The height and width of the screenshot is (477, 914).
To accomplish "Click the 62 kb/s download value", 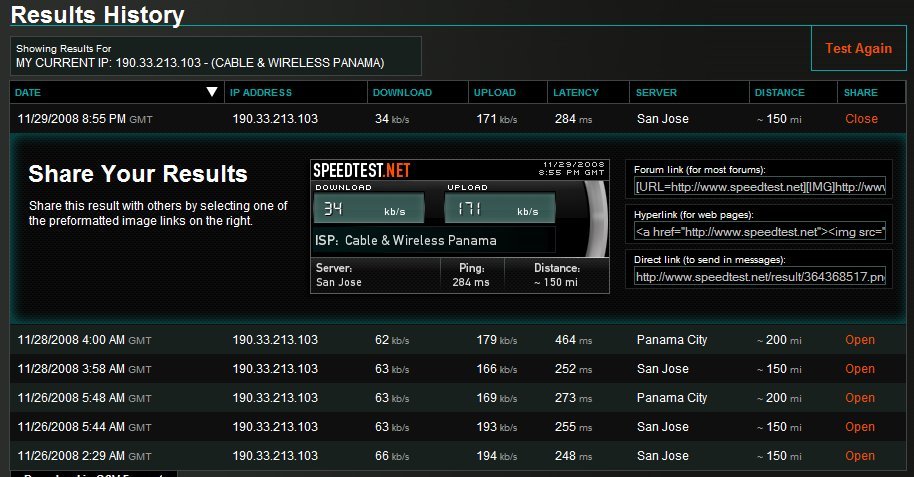I will [x=392, y=339].
